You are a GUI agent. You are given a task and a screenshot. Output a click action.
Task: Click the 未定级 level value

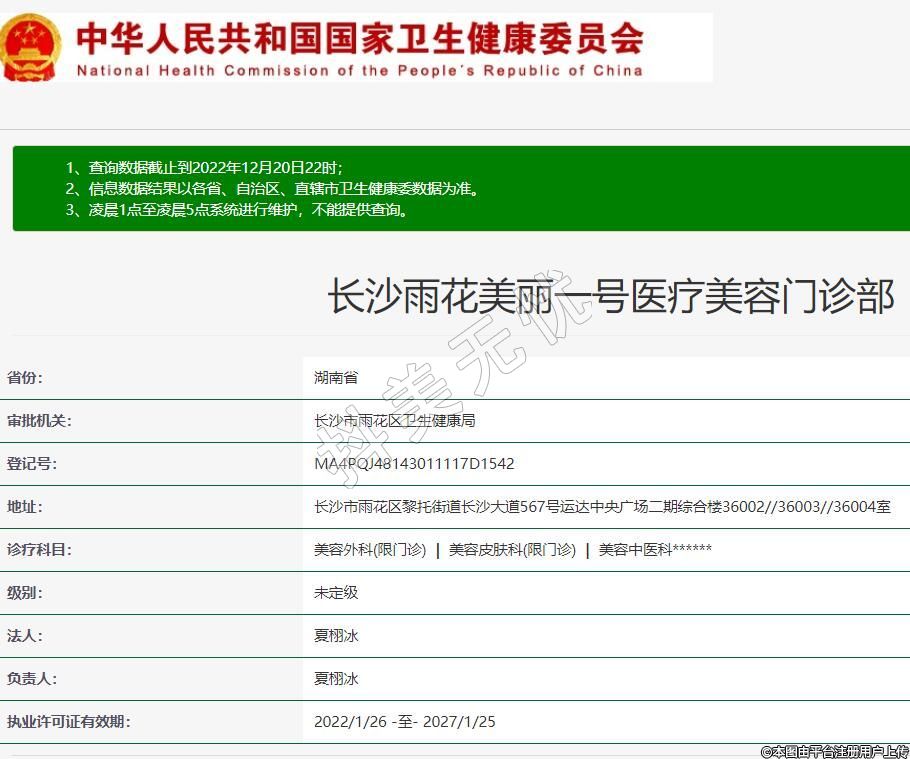tap(336, 593)
